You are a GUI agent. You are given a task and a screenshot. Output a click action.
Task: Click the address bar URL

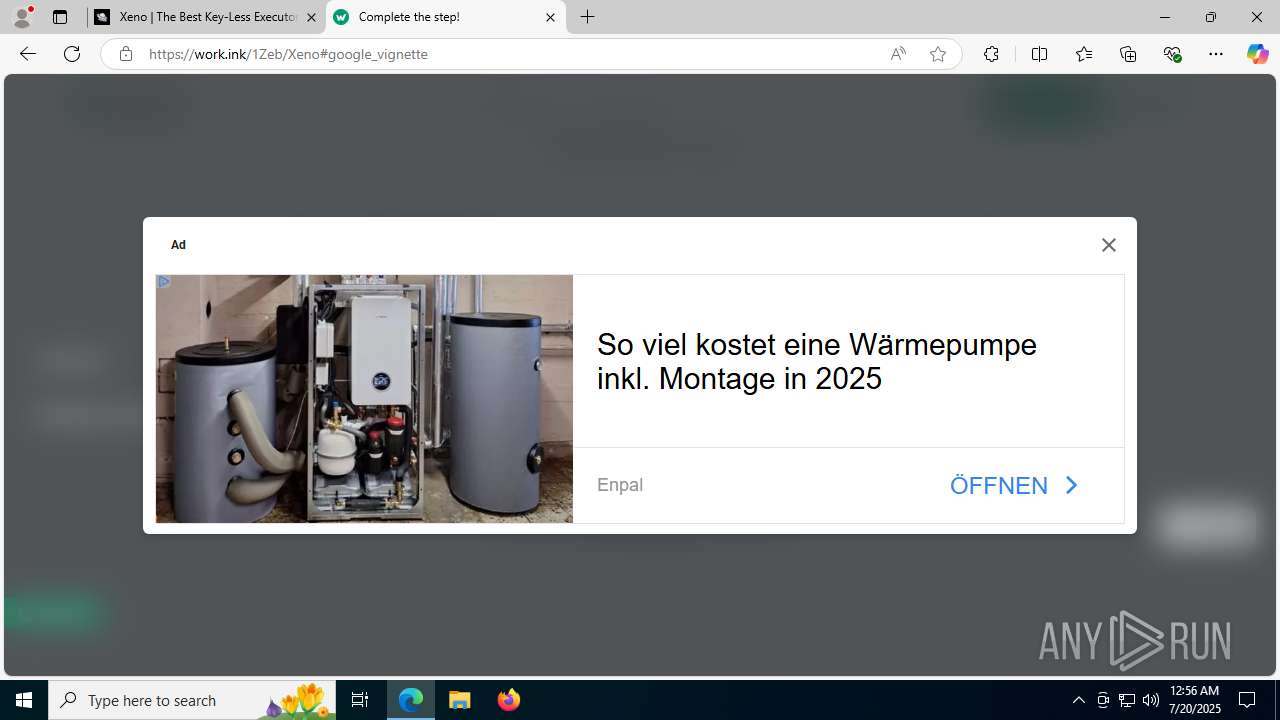tap(288, 54)
